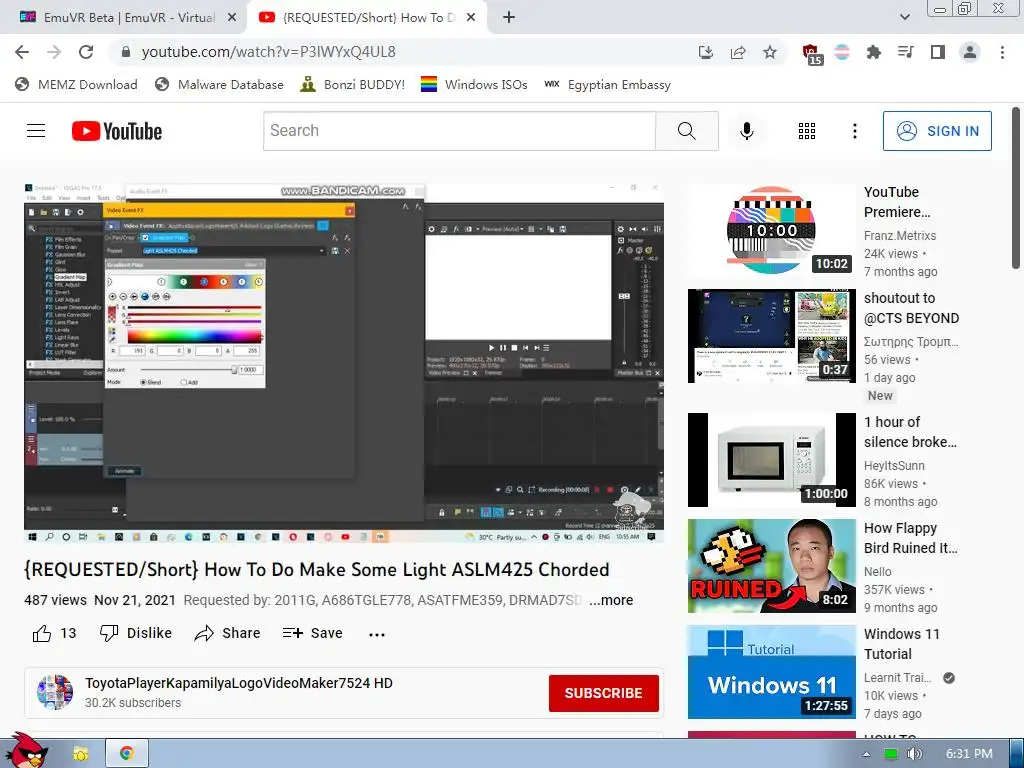Click the video's Dislike button
The height and width of the screenshot is (768, 1024).
coord(135,633)
